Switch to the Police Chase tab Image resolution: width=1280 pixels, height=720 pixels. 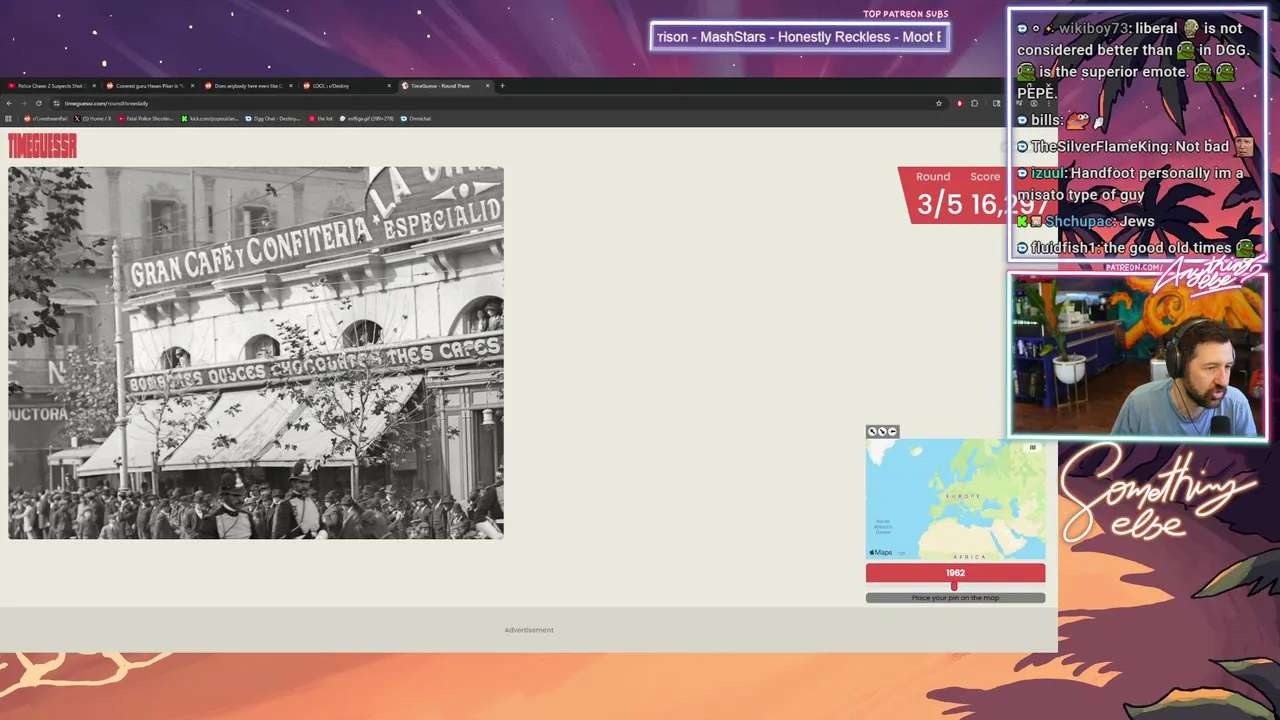tap(50, 86)
